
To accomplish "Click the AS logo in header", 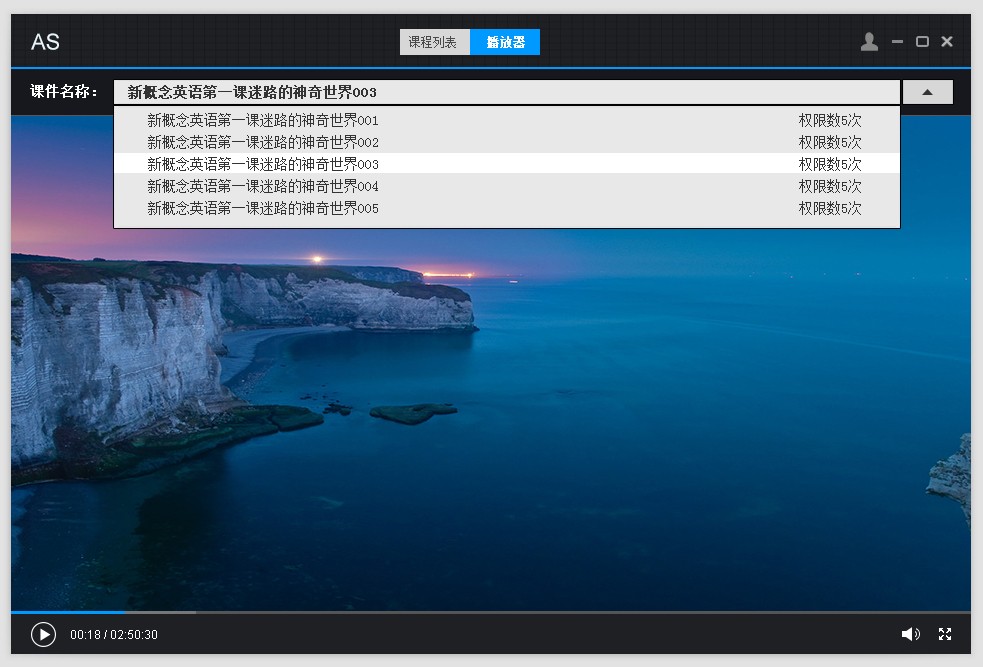I will coord(45,42).
